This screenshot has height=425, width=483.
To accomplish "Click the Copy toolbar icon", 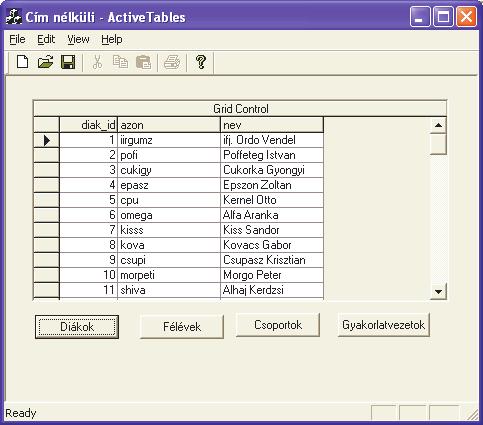I will pyautogui.click(x=120, y=62).
